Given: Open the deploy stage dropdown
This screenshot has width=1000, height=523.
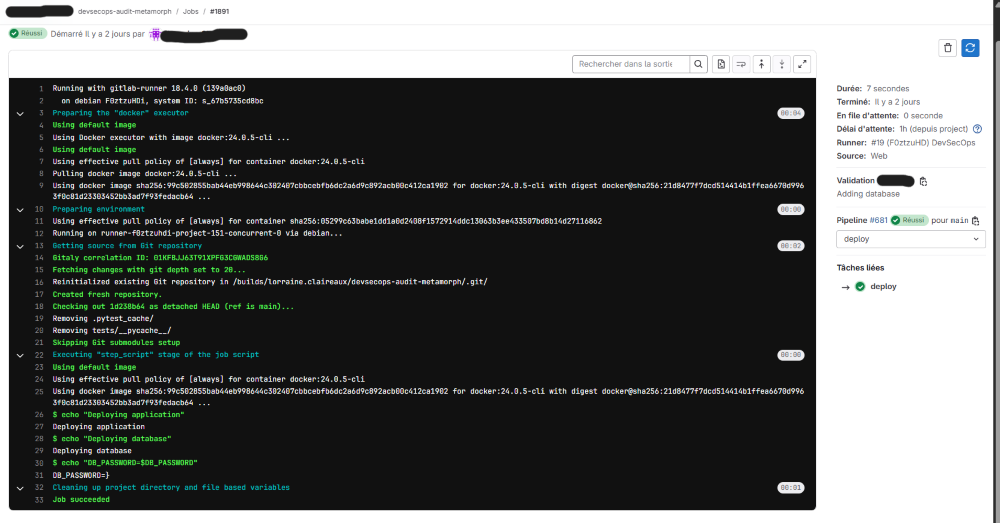Looking at the screenshot, I should pos(910,239).
